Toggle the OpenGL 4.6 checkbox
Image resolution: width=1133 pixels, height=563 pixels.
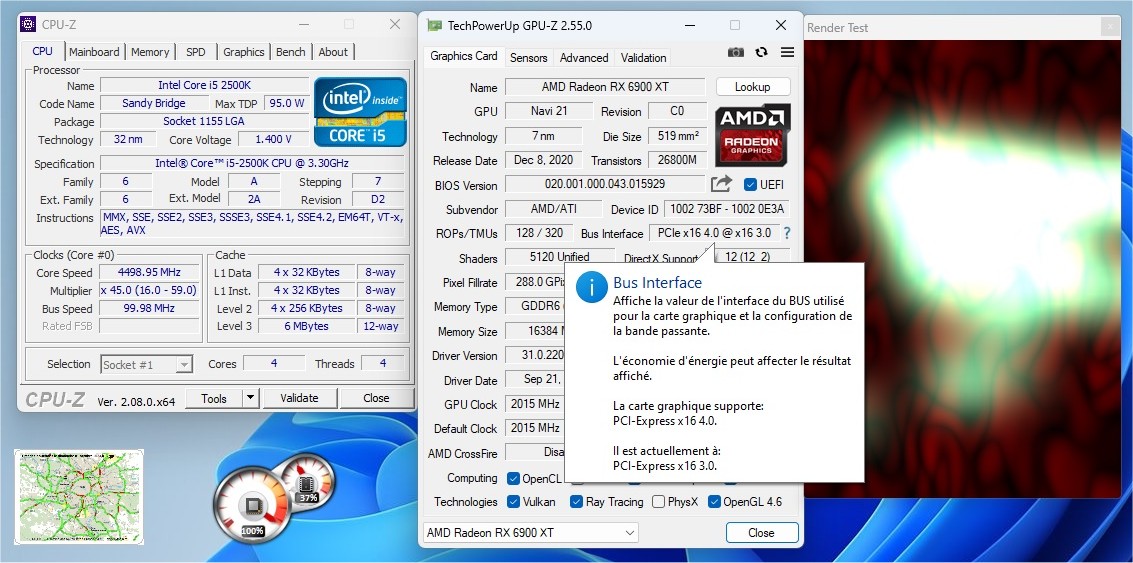714,502
